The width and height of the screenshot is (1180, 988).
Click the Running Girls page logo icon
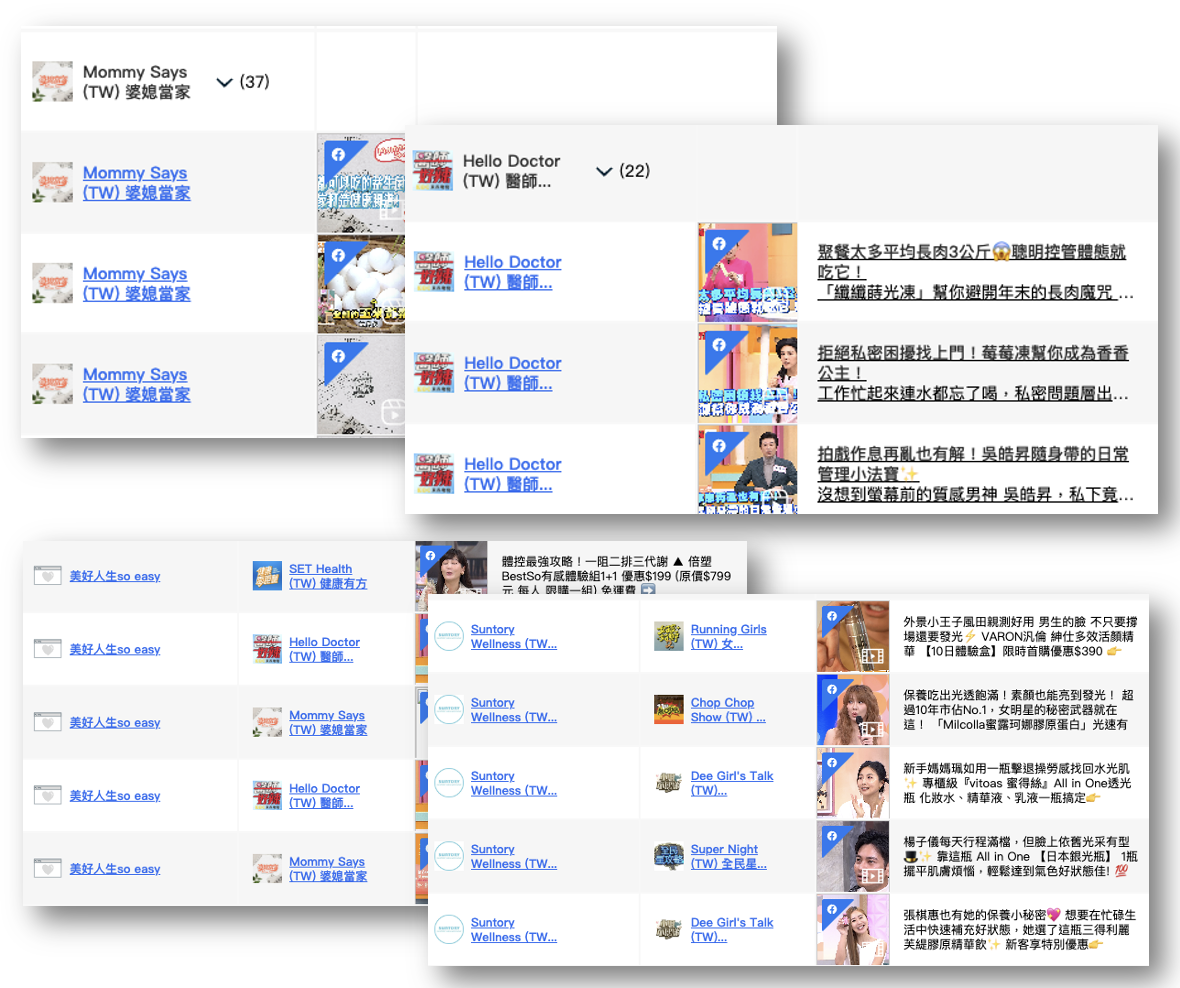point(668,636)
